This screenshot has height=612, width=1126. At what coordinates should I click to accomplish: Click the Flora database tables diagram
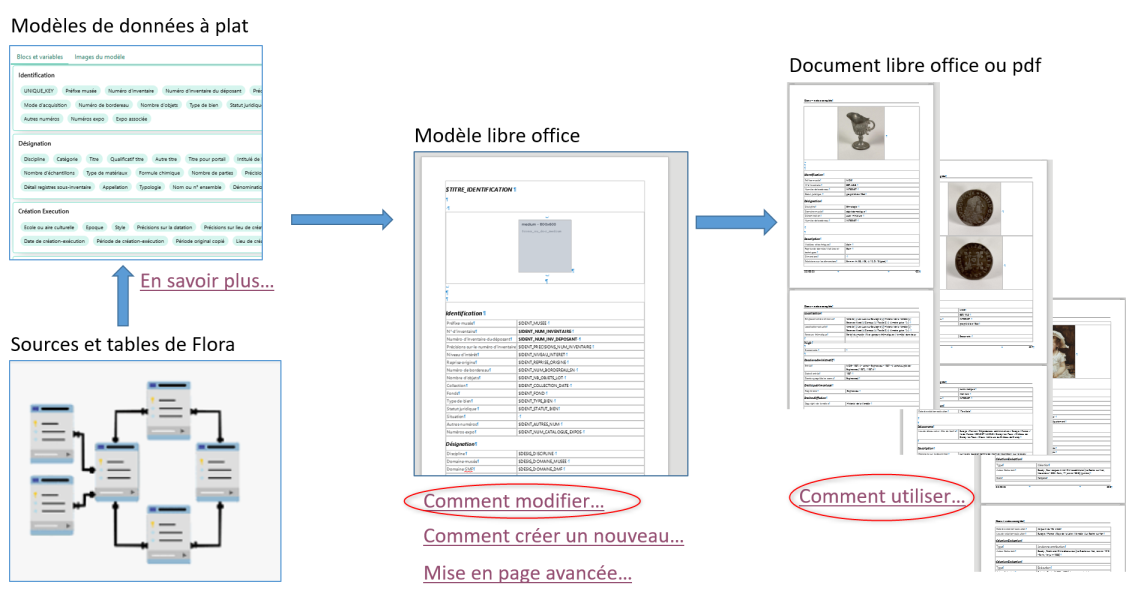coord(145,471)
